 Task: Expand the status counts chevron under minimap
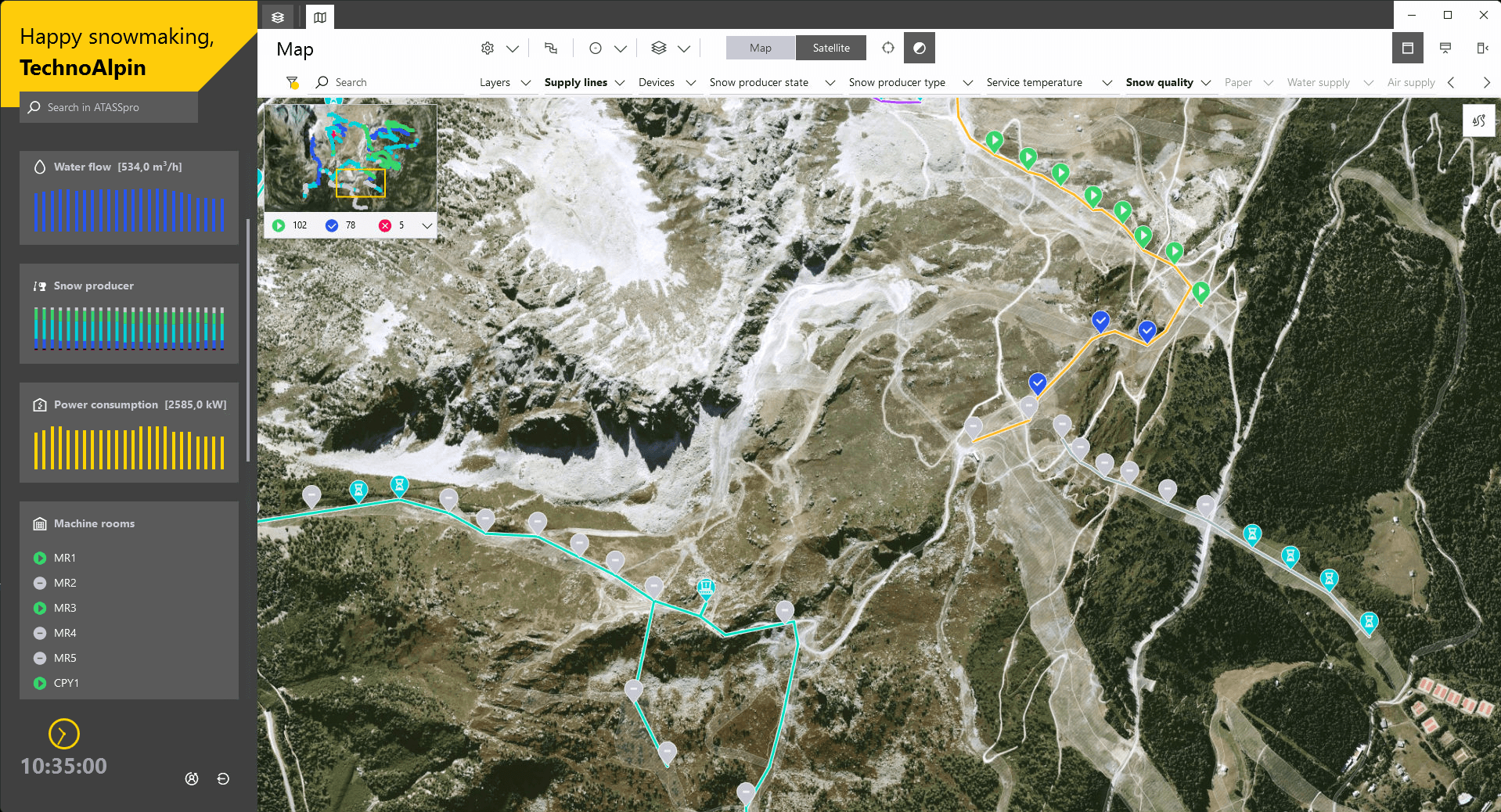[427, 225]
